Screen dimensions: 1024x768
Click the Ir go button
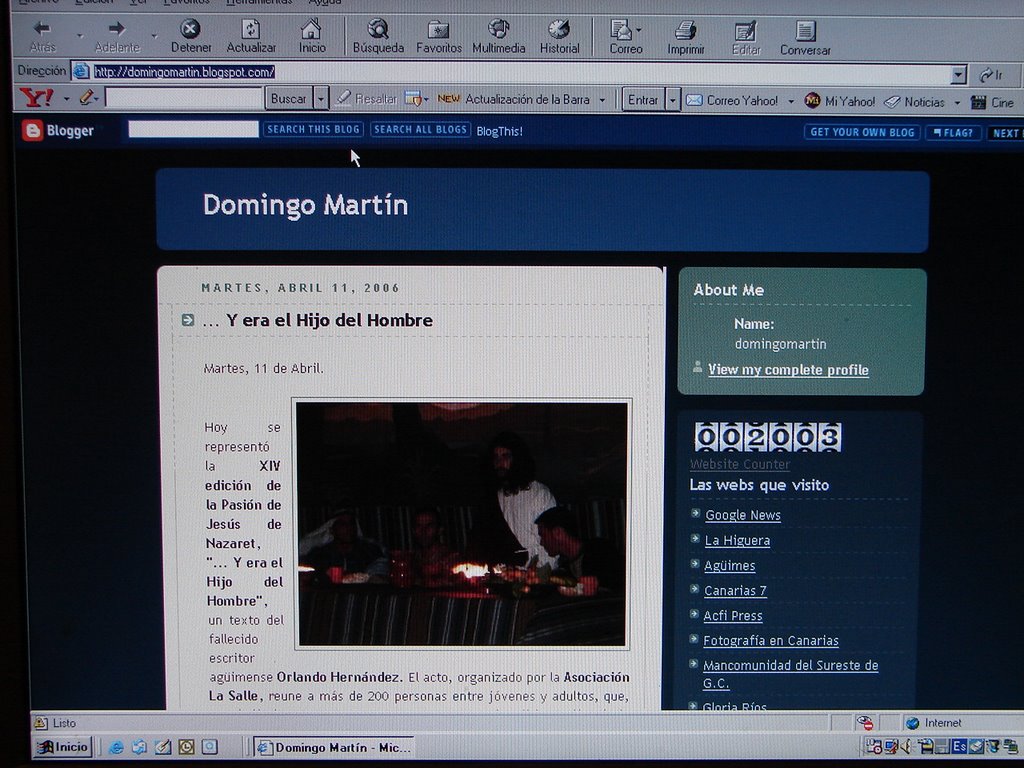point(991,76)
